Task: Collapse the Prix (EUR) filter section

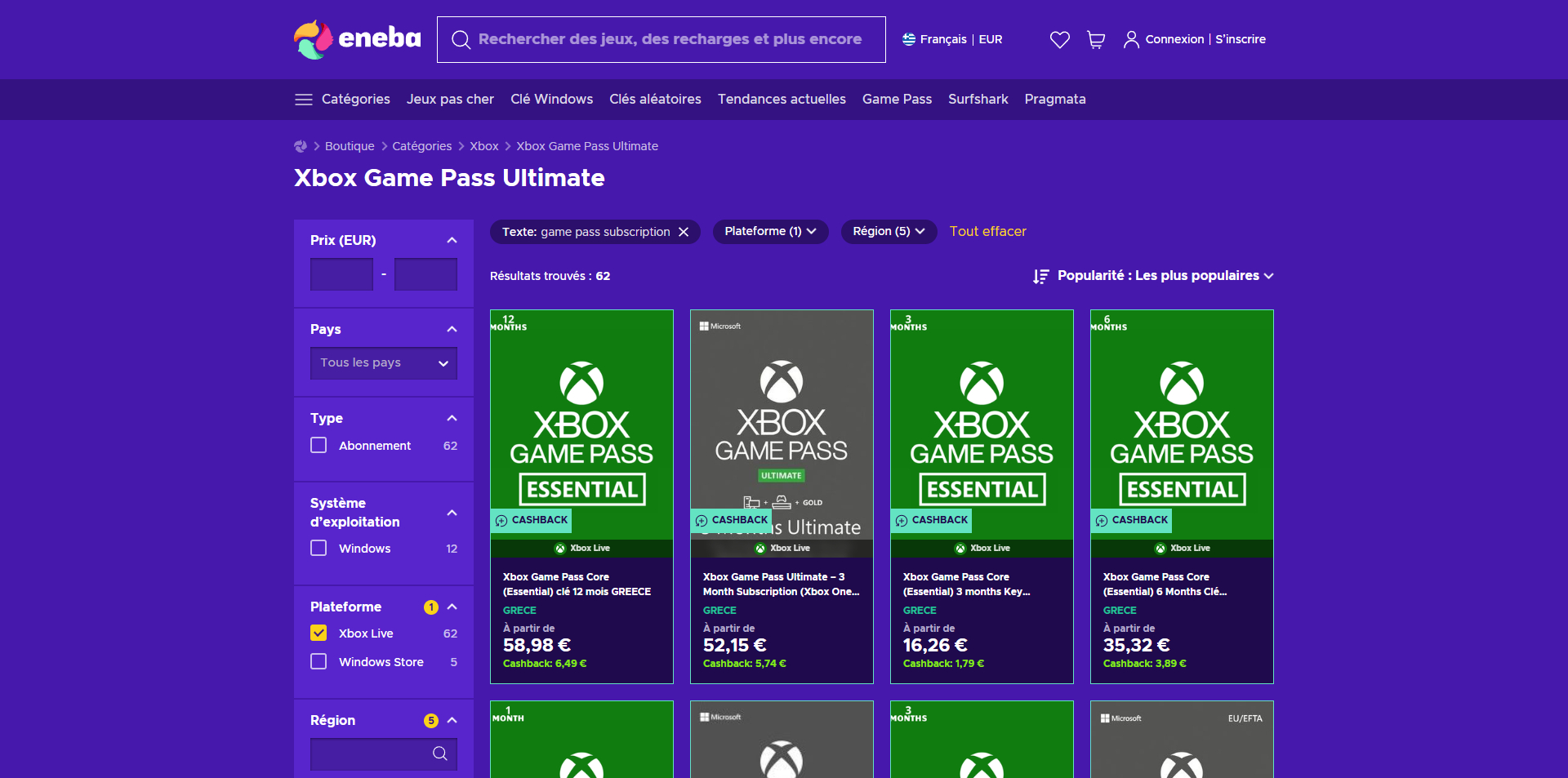Action: 452,240
